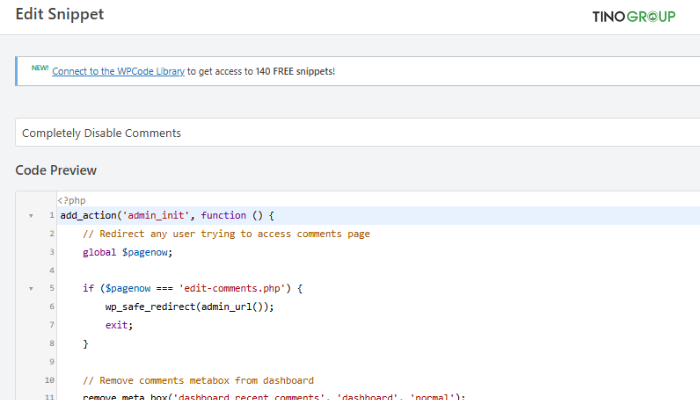The height and width of the screenshot is (400, 700).
Task: Click the 'NEW!' badge in the notice
Action: click(x=40, y=68)
